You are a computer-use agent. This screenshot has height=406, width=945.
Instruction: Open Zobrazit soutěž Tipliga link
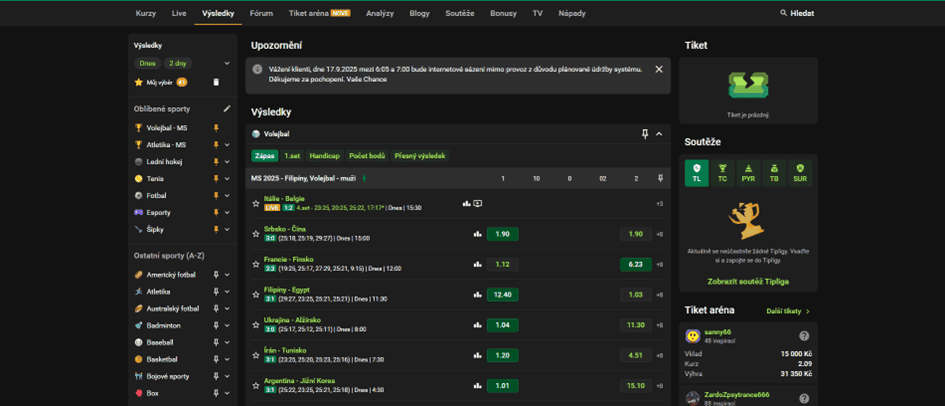point(748,281)
